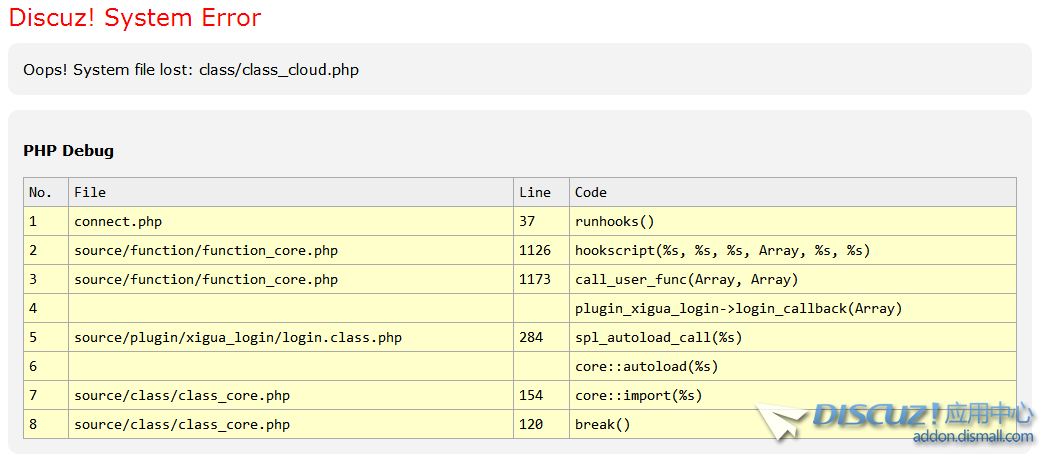The image size is (1052, 462).
Task: Click the runhooks() code cell
Action: [614, 221]
